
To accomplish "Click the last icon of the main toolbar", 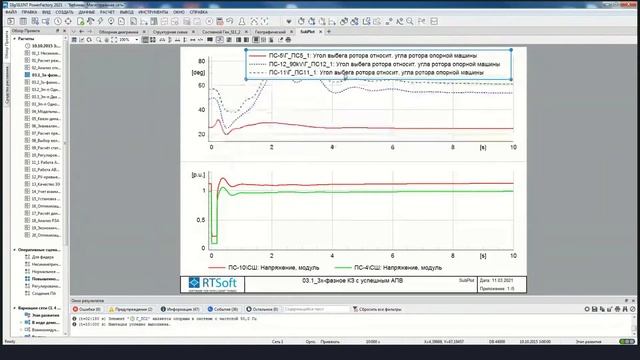I will point(434,21).
